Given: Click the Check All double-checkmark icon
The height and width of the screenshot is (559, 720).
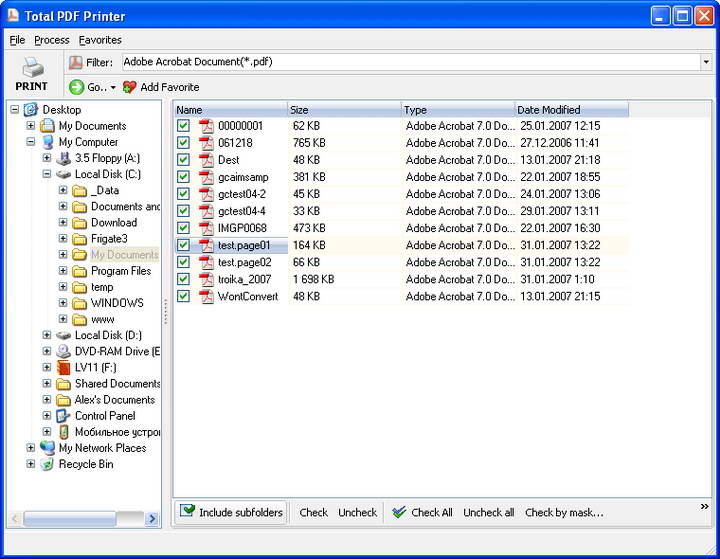Looking at the screenshot, I should (x=399, y=512).
